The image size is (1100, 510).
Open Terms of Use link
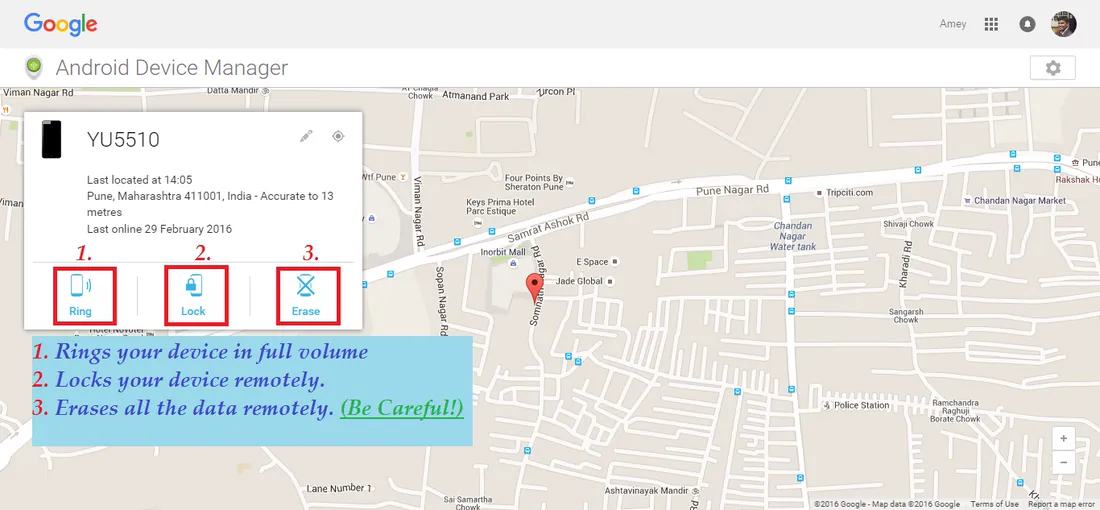(x=994, y=504)
